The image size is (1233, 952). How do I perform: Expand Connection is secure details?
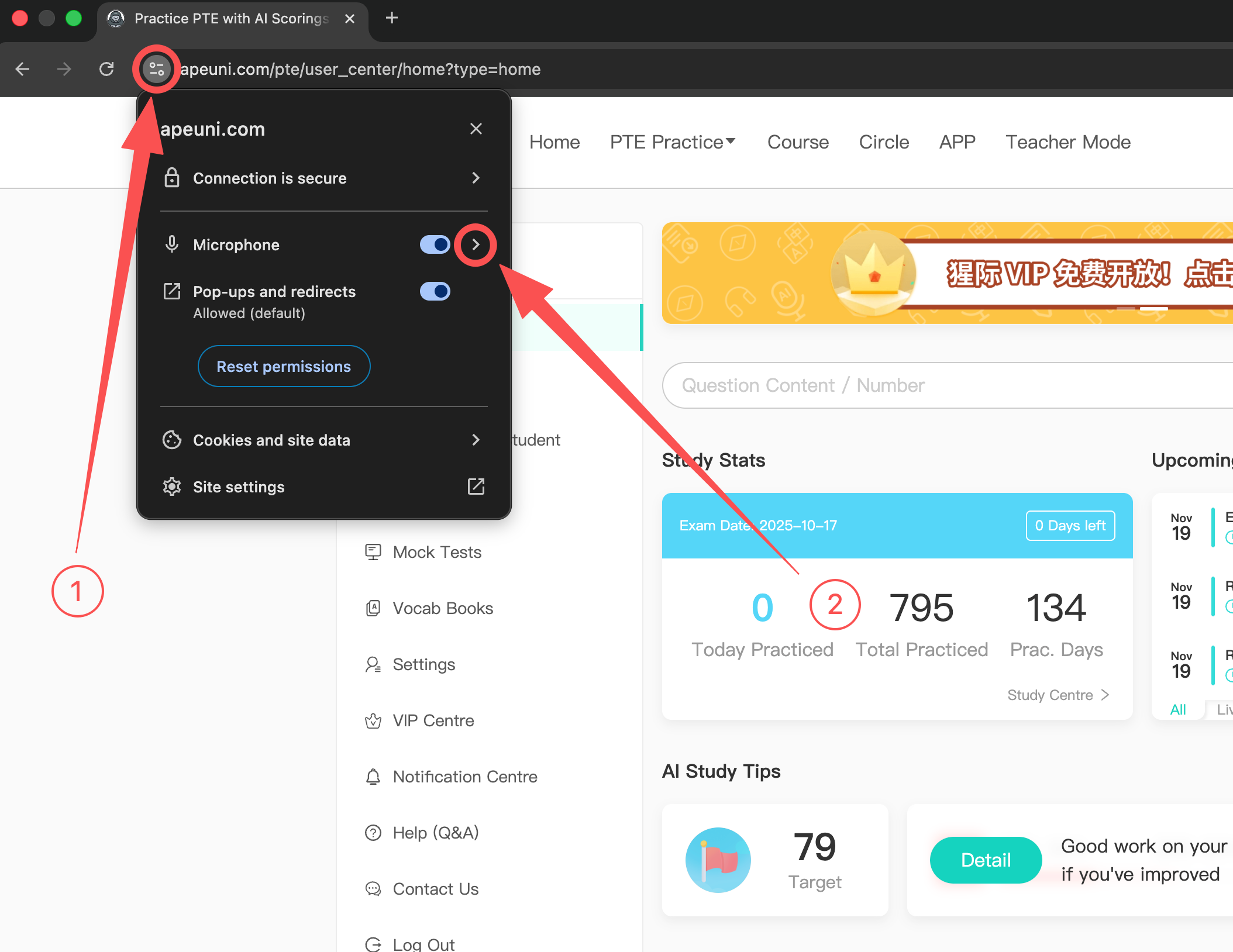coord(476,178)
